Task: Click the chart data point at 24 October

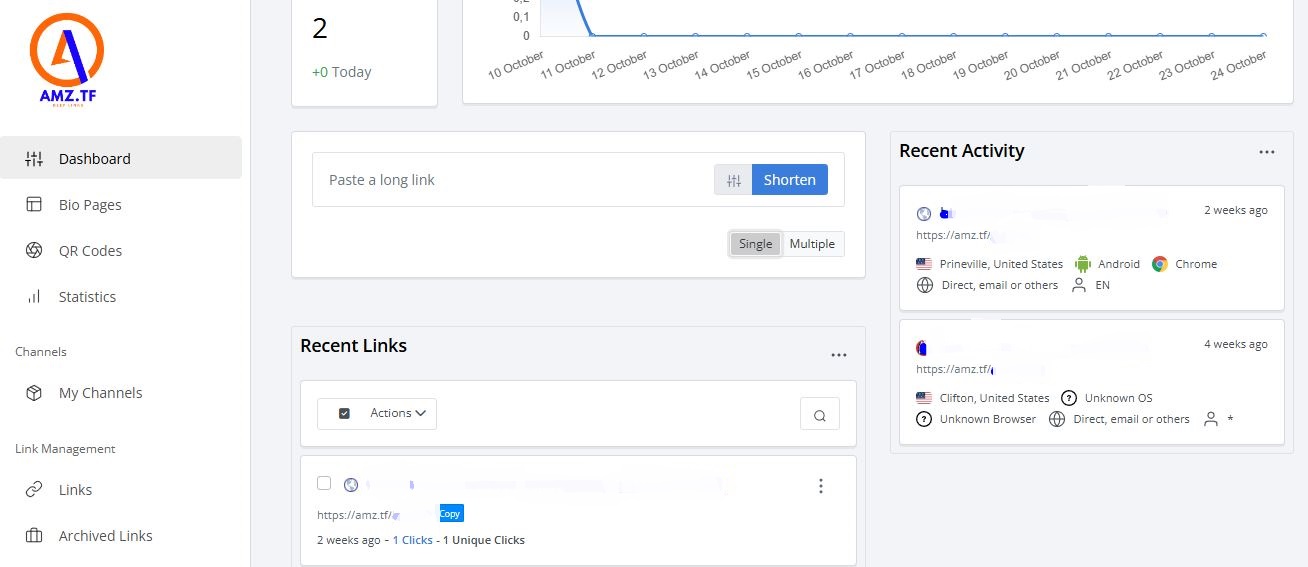Action: (1264, 36)
